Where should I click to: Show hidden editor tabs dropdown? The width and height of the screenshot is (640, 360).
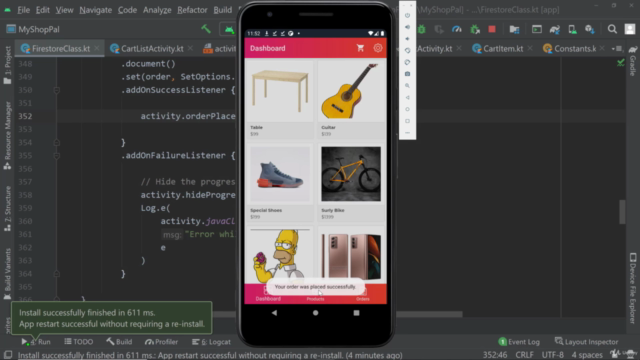point(616,49)
